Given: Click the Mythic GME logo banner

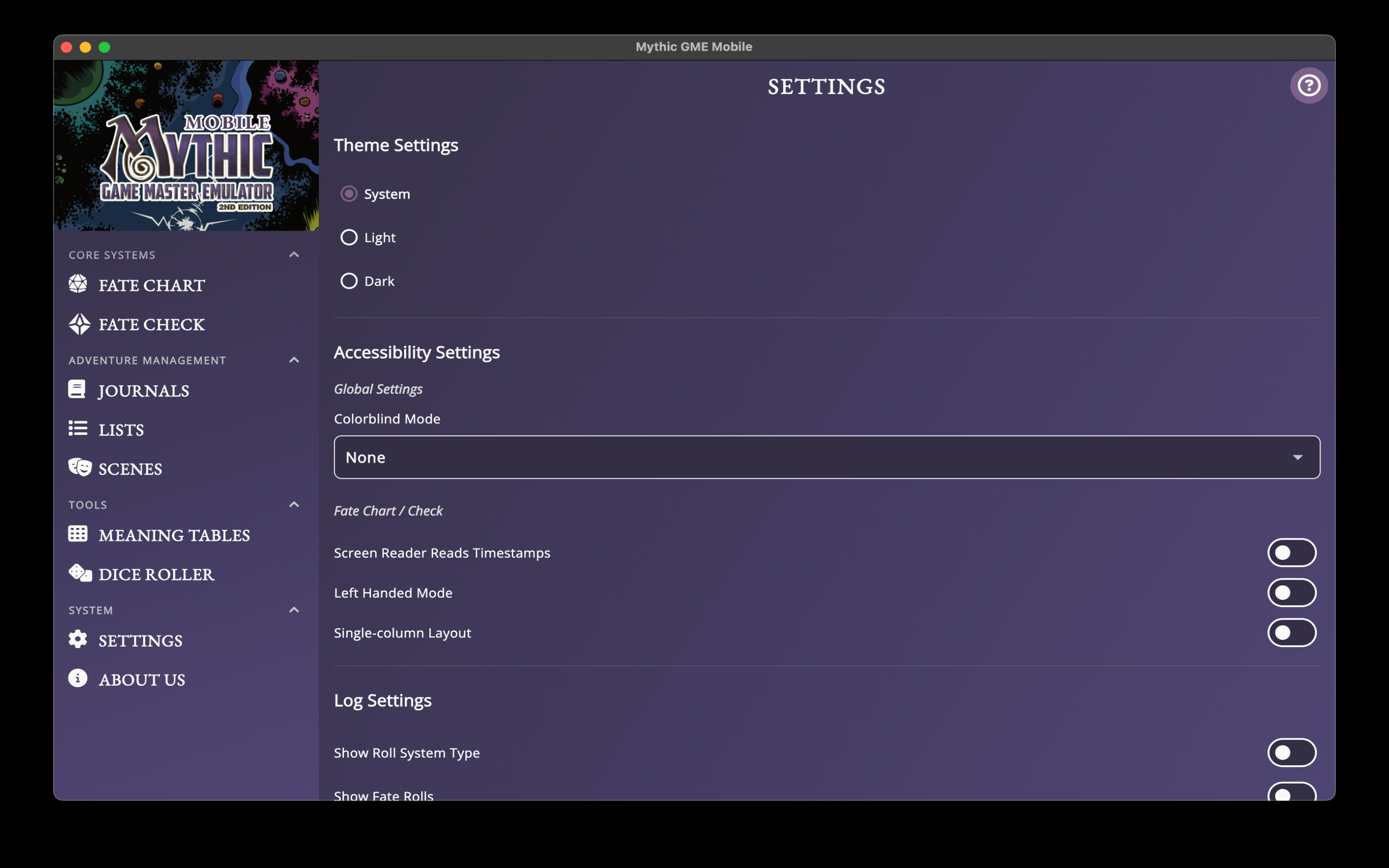Looking at the screenshot, I should click(186, 146).
